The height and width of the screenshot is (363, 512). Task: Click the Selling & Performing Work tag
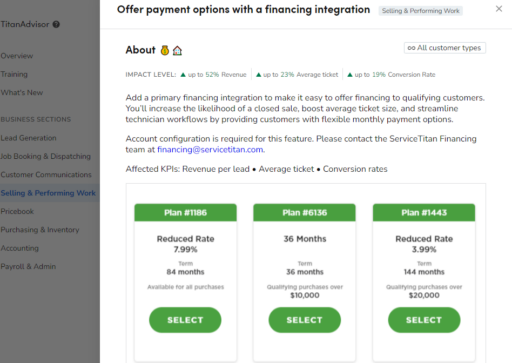(x=420, y=11)
